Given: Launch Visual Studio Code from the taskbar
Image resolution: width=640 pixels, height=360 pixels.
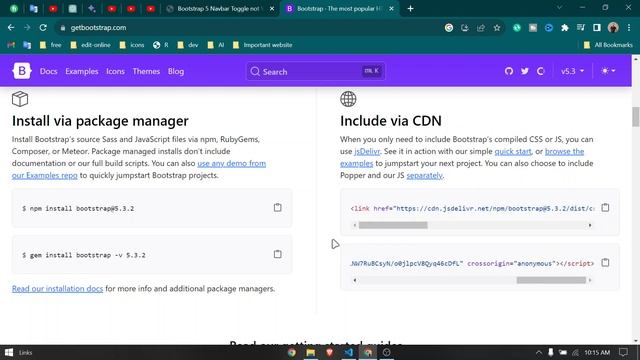Looking at the screenshot, I should (x=349, y=352).
